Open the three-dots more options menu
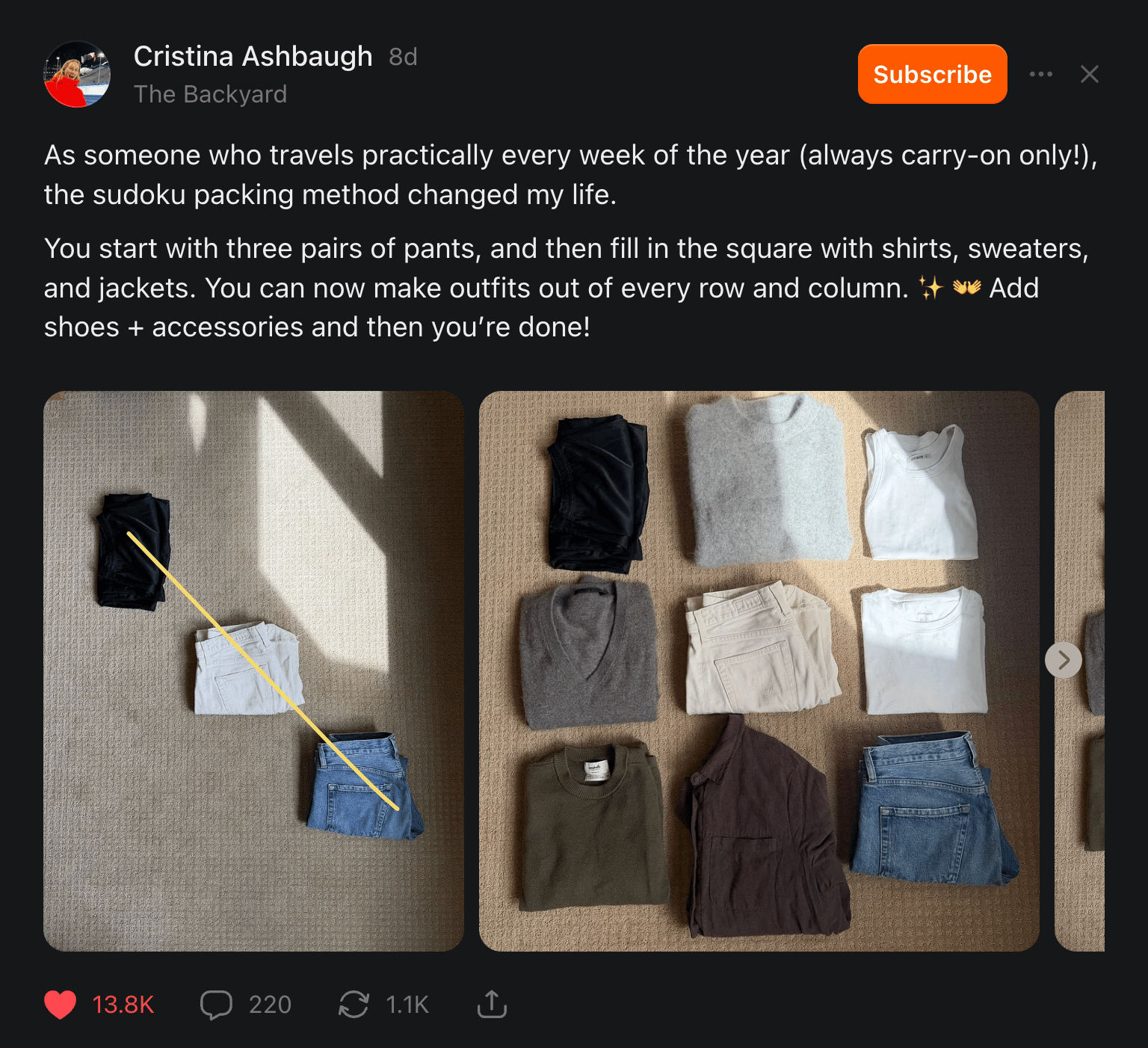 coord(1041,74)
